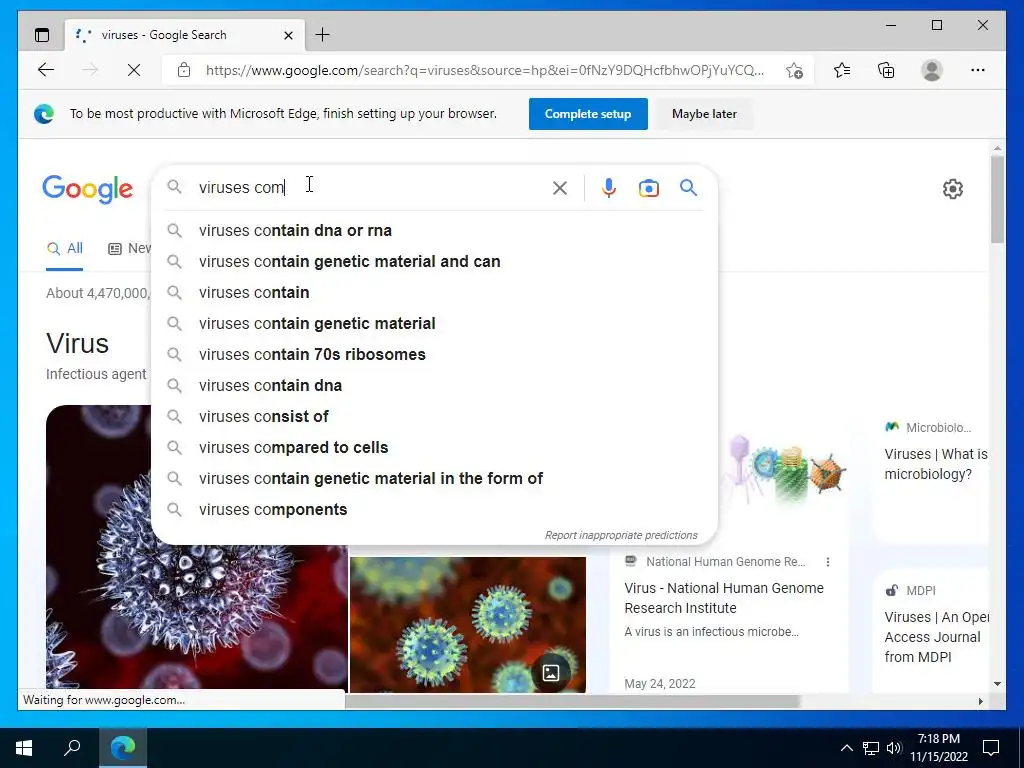Dismiss prompt with Maybe later
Viewport: 1024px width, 768px height.
pyautogui.click(x=704, y=114)
